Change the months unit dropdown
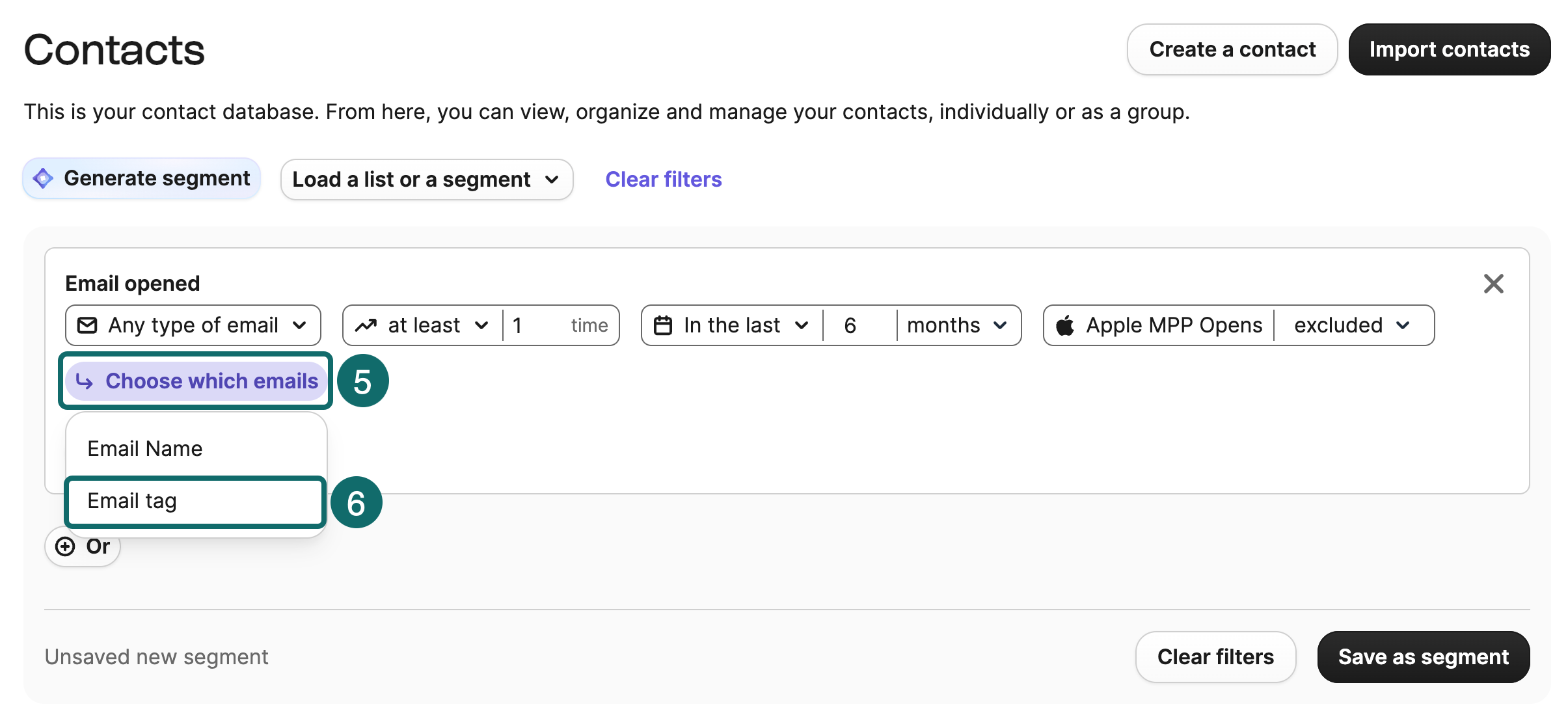1568x713 pixels. [x=957, y=325]
